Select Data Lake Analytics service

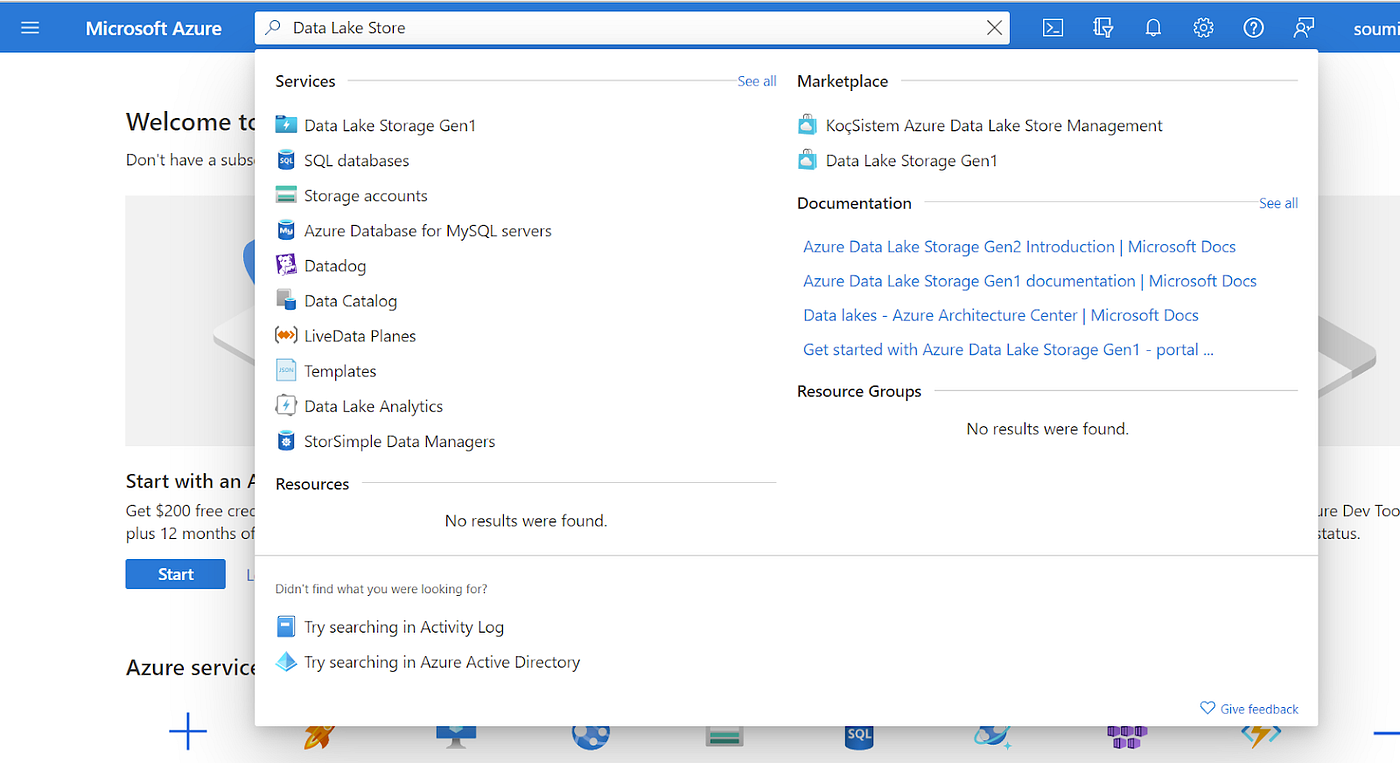pyautogui.click(x=373, y=406)
